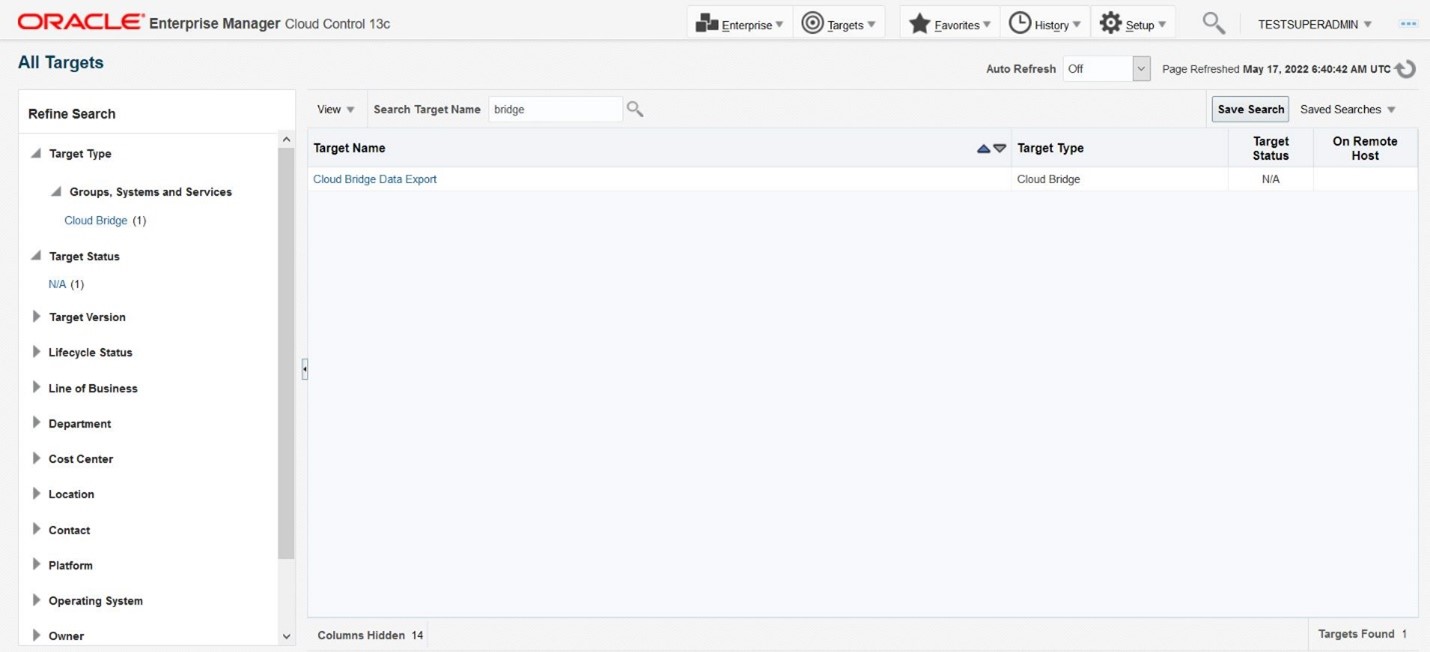
Task: Collapse Groups, Systems and Services node
Action: coord(57,192)
